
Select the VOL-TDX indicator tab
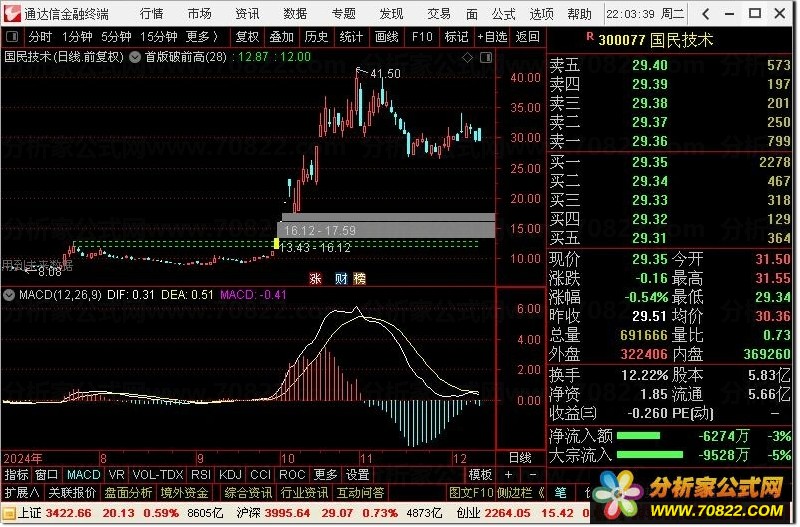click(x=158, y=475)
